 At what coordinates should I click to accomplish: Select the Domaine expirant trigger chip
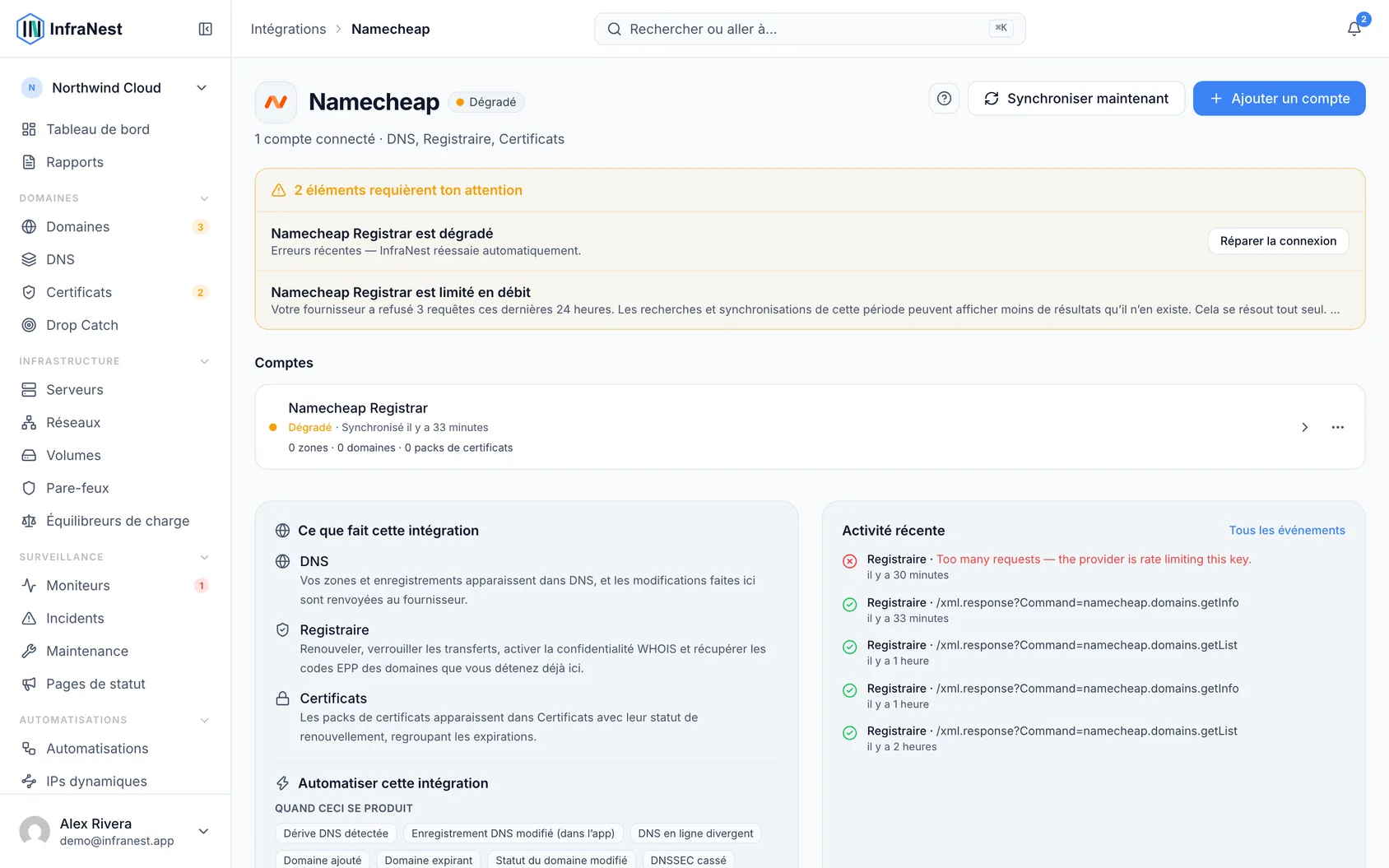pos(429,860)
